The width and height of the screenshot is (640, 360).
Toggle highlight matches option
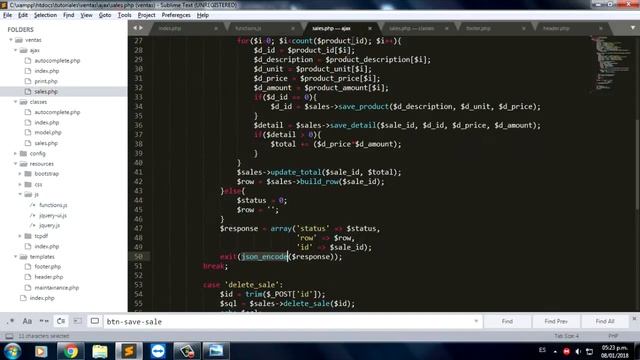(x=94, y=321)
